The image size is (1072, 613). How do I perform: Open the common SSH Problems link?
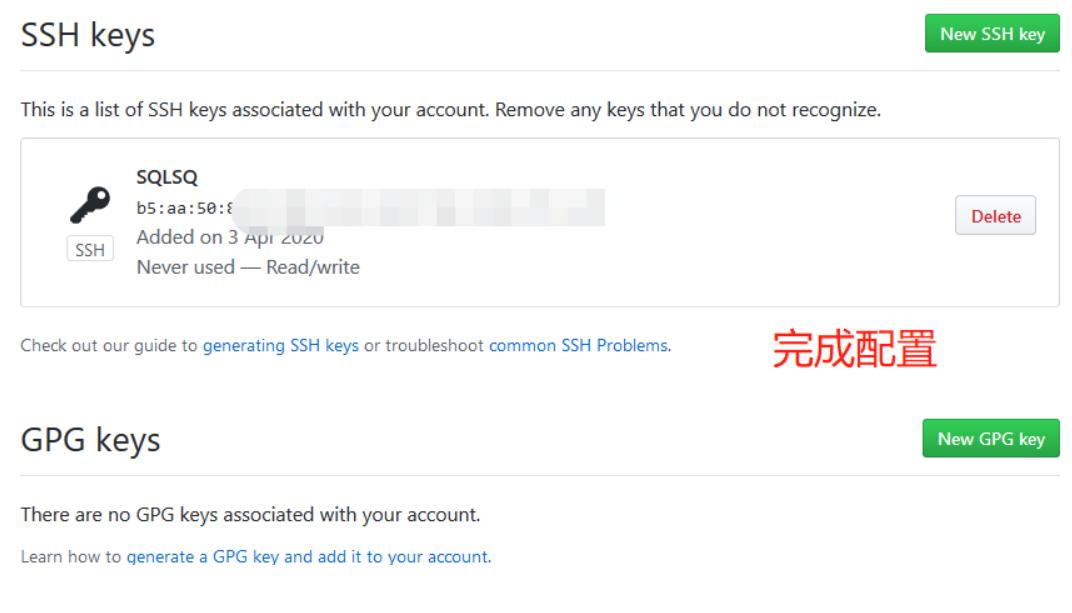click(x=578, y=346)
